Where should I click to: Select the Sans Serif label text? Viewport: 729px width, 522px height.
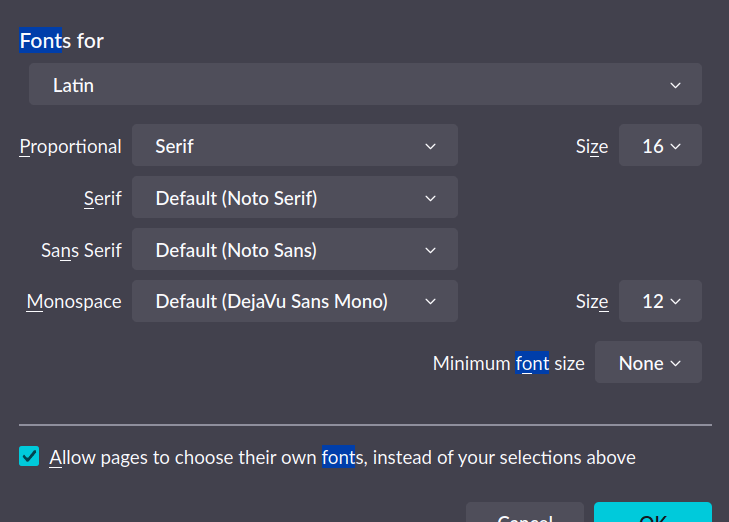81,250
